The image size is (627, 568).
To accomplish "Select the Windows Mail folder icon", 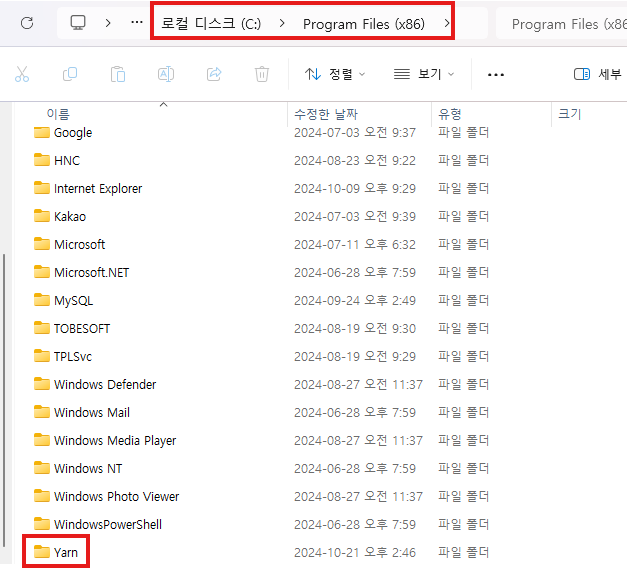I will click(x=42, y=412).
